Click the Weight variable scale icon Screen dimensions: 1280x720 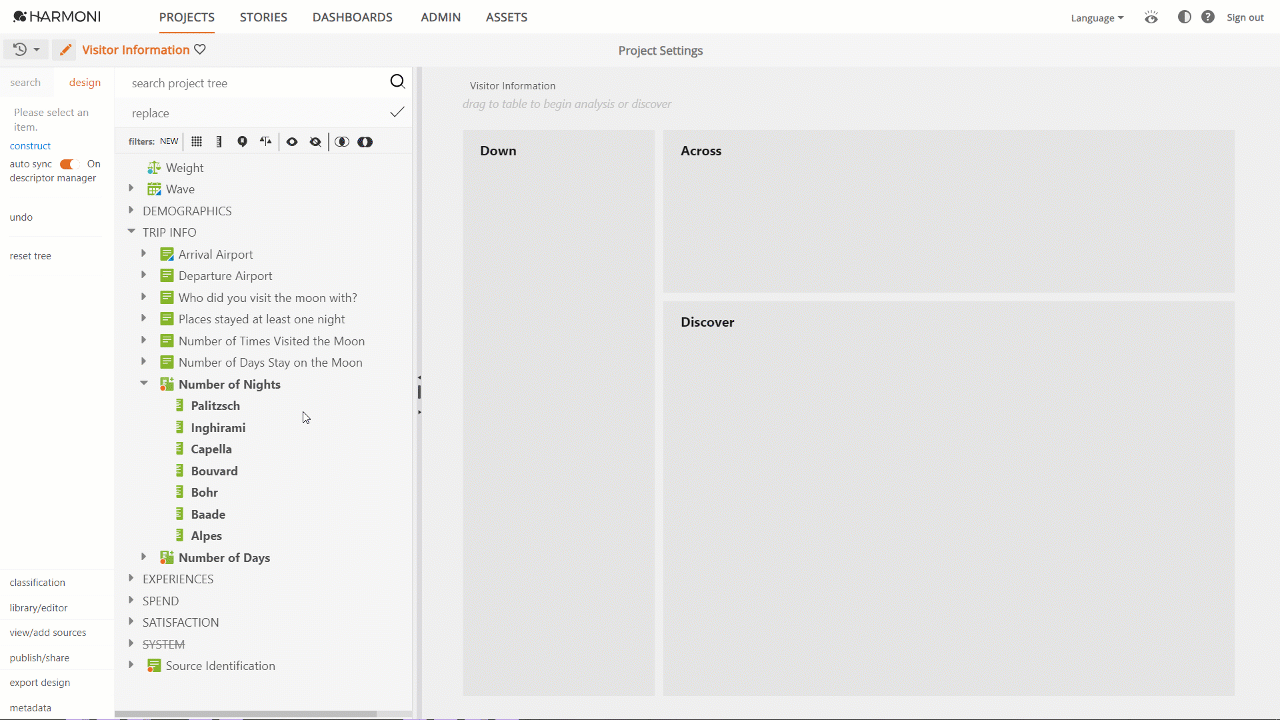coord(154,168)
